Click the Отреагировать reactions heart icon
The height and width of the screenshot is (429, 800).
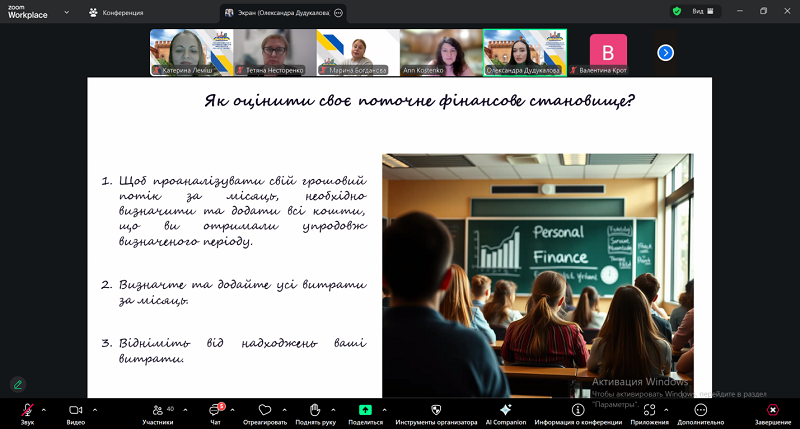coord(264,410)
